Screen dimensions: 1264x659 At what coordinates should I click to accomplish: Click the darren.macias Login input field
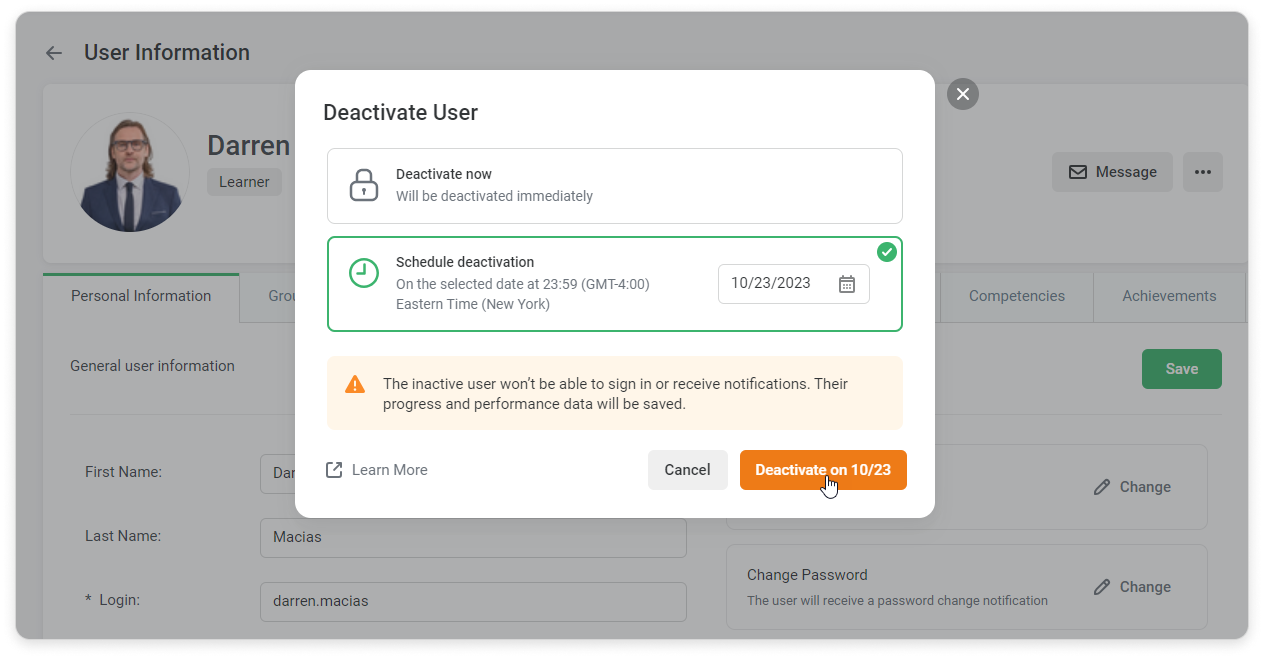click(472, 601)
